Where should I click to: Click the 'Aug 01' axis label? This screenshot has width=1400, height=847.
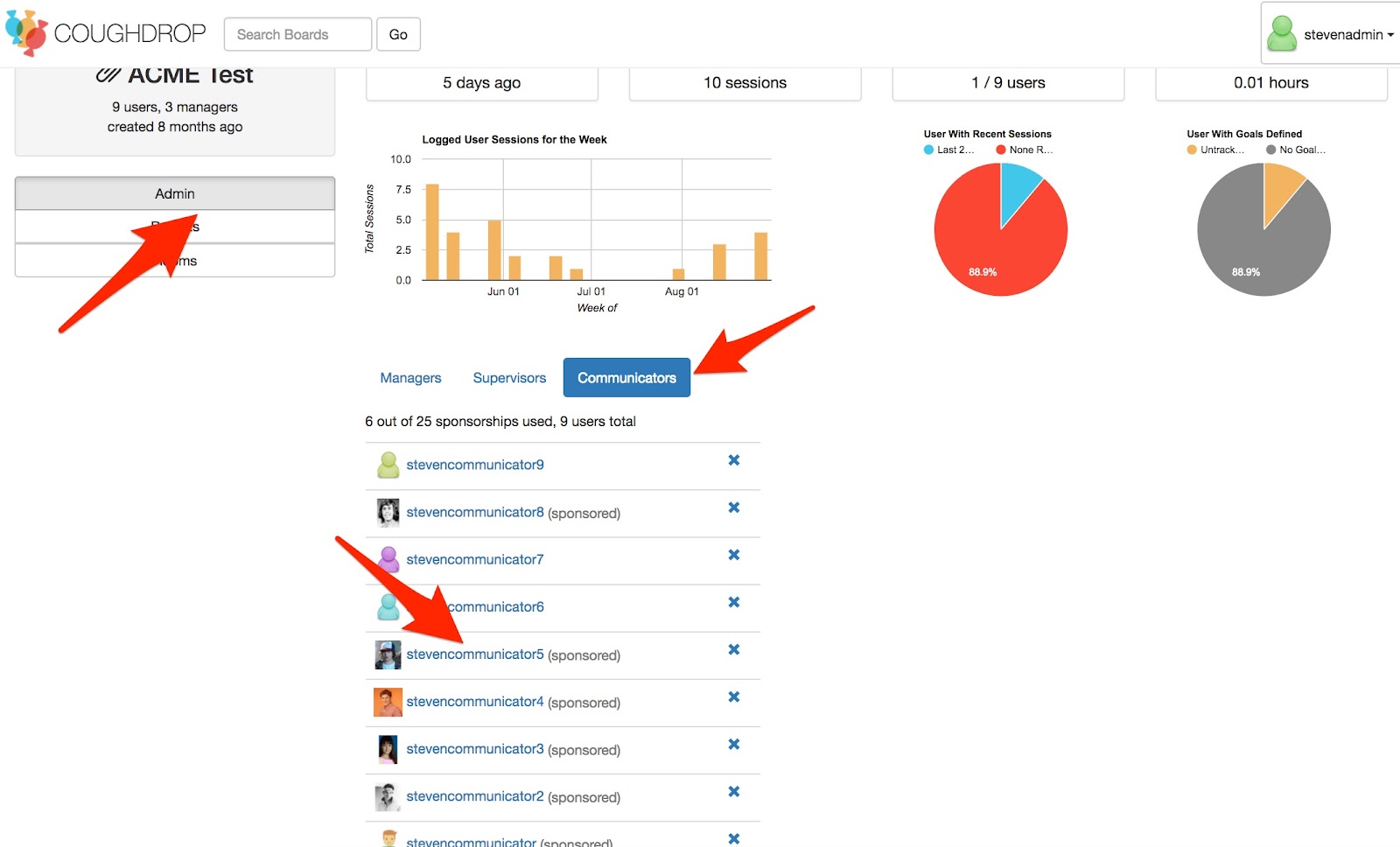(682, 291)
